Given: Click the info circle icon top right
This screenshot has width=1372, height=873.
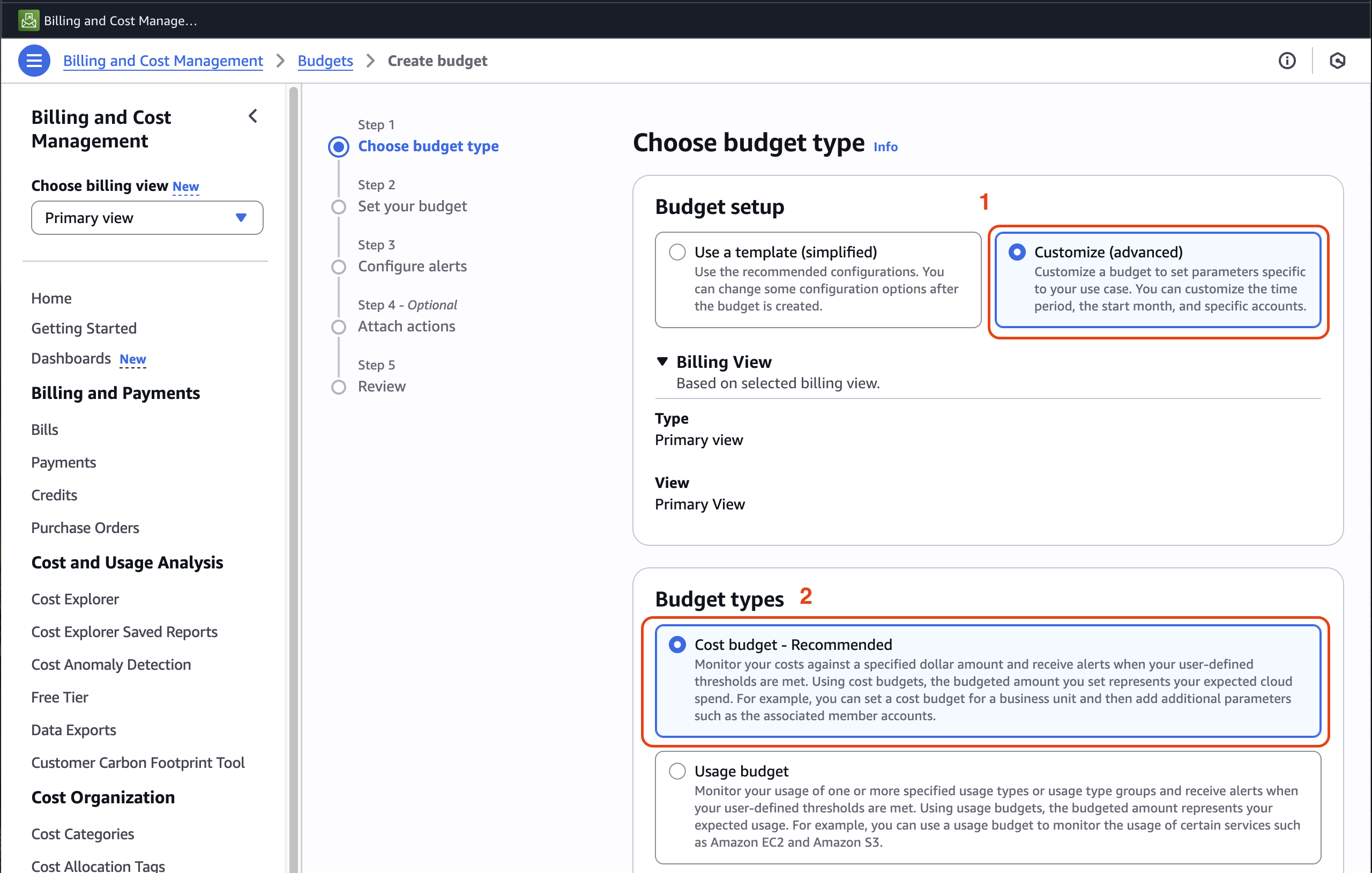Looking at the screenshot, I should click(x=1287, y=61).
